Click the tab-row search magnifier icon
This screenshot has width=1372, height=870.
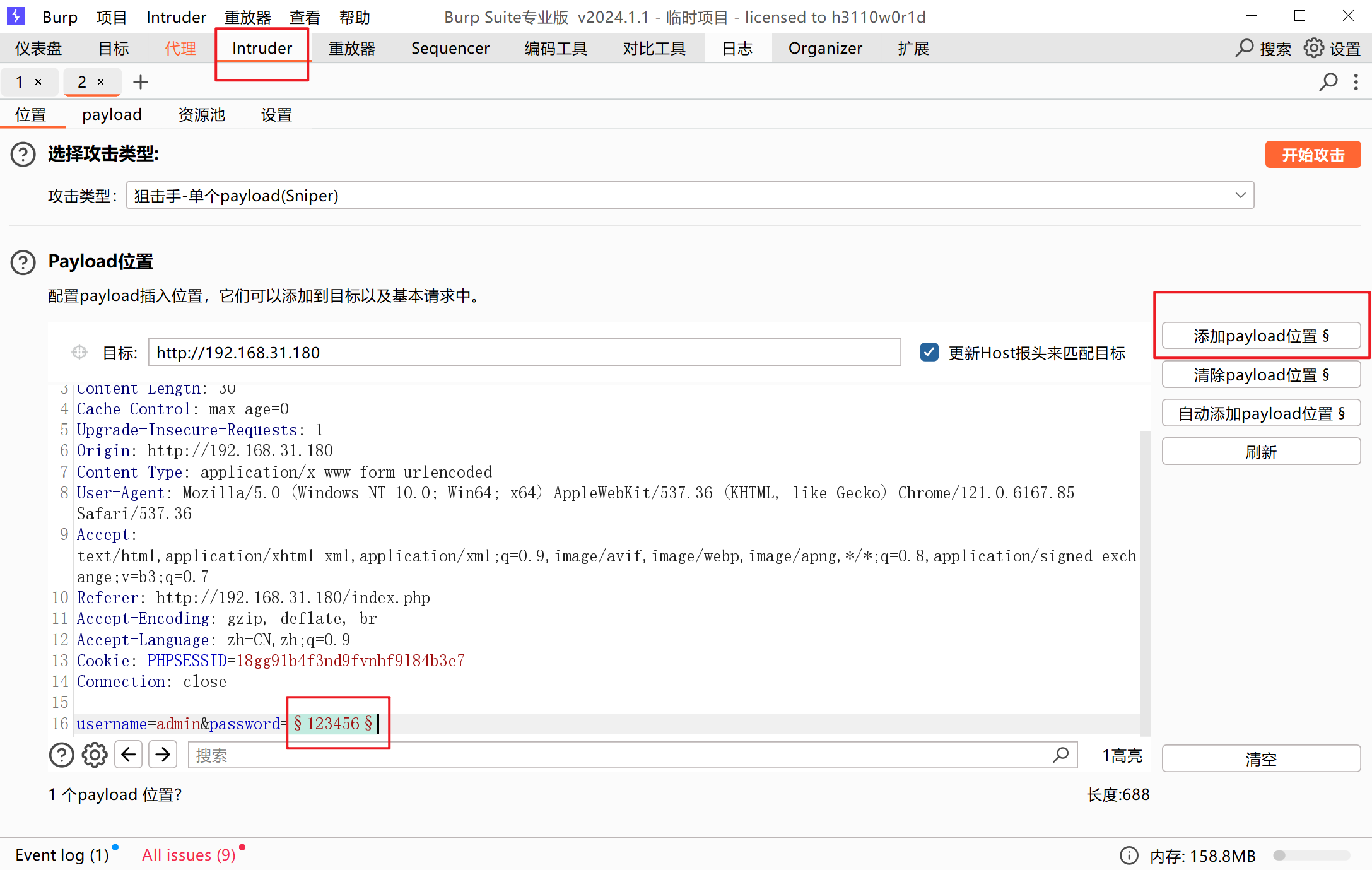point(1328,82)
